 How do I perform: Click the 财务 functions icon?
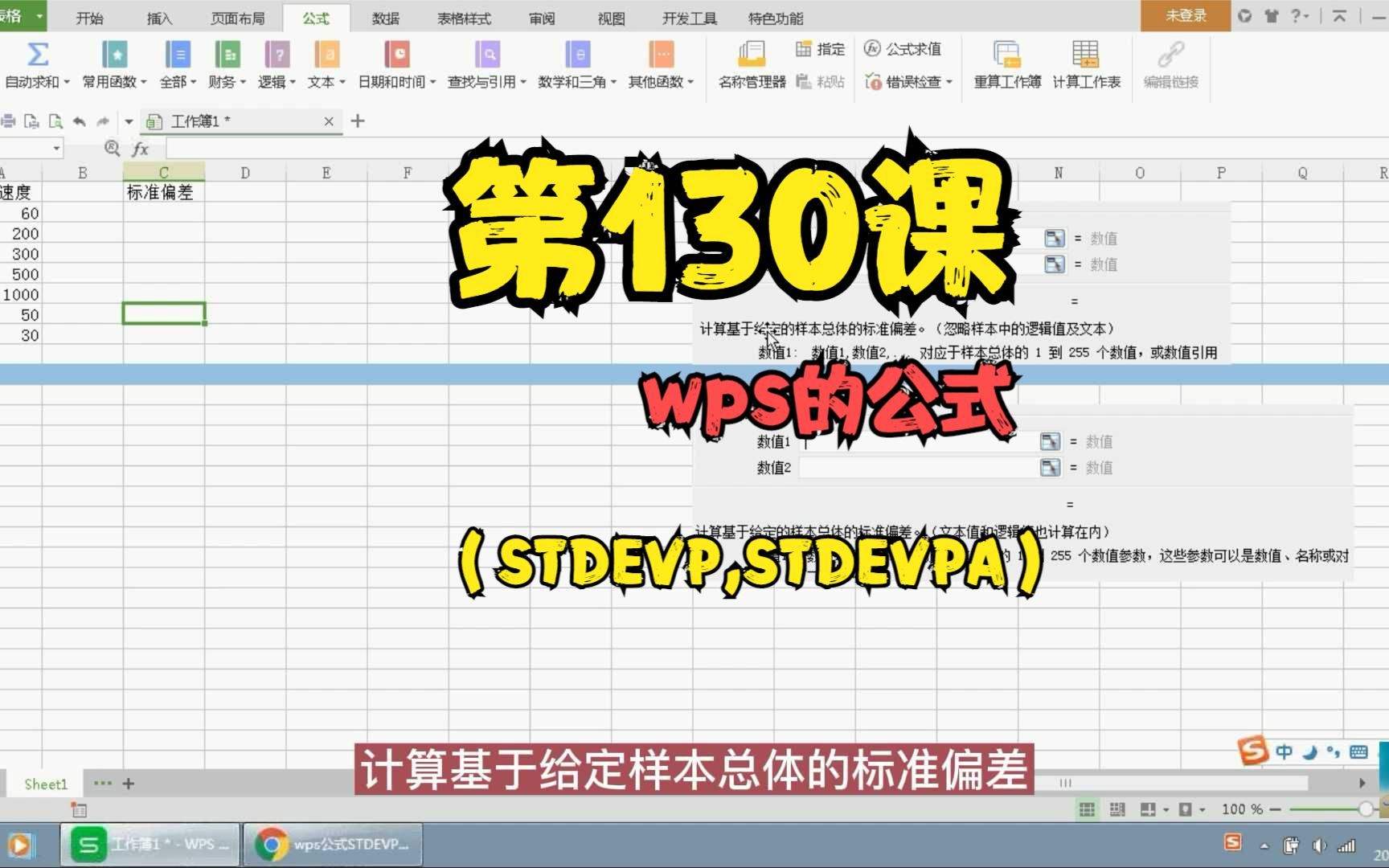(x=227, y=55)
